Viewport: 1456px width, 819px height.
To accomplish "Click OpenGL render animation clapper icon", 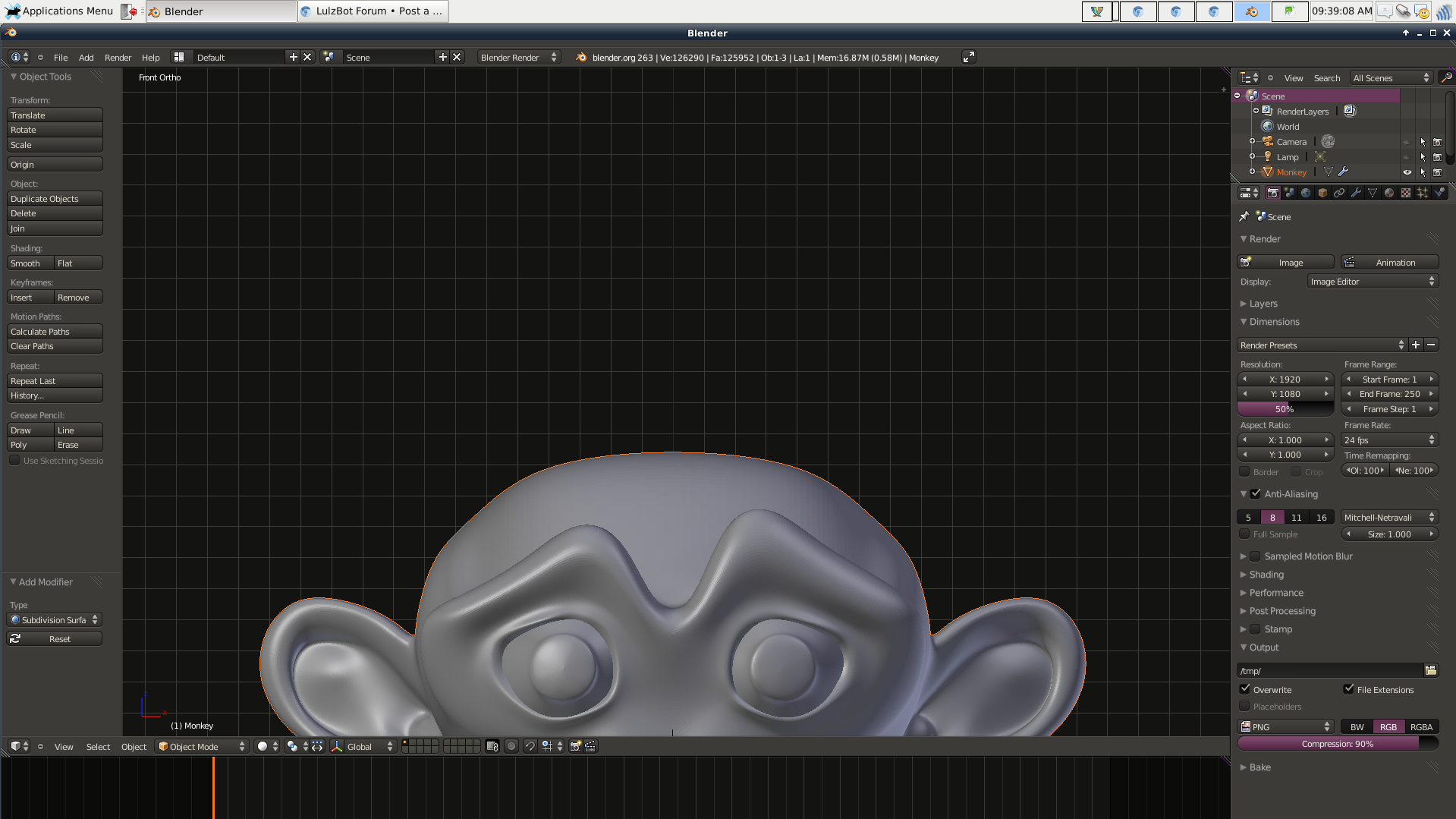I will coord(590,746).
